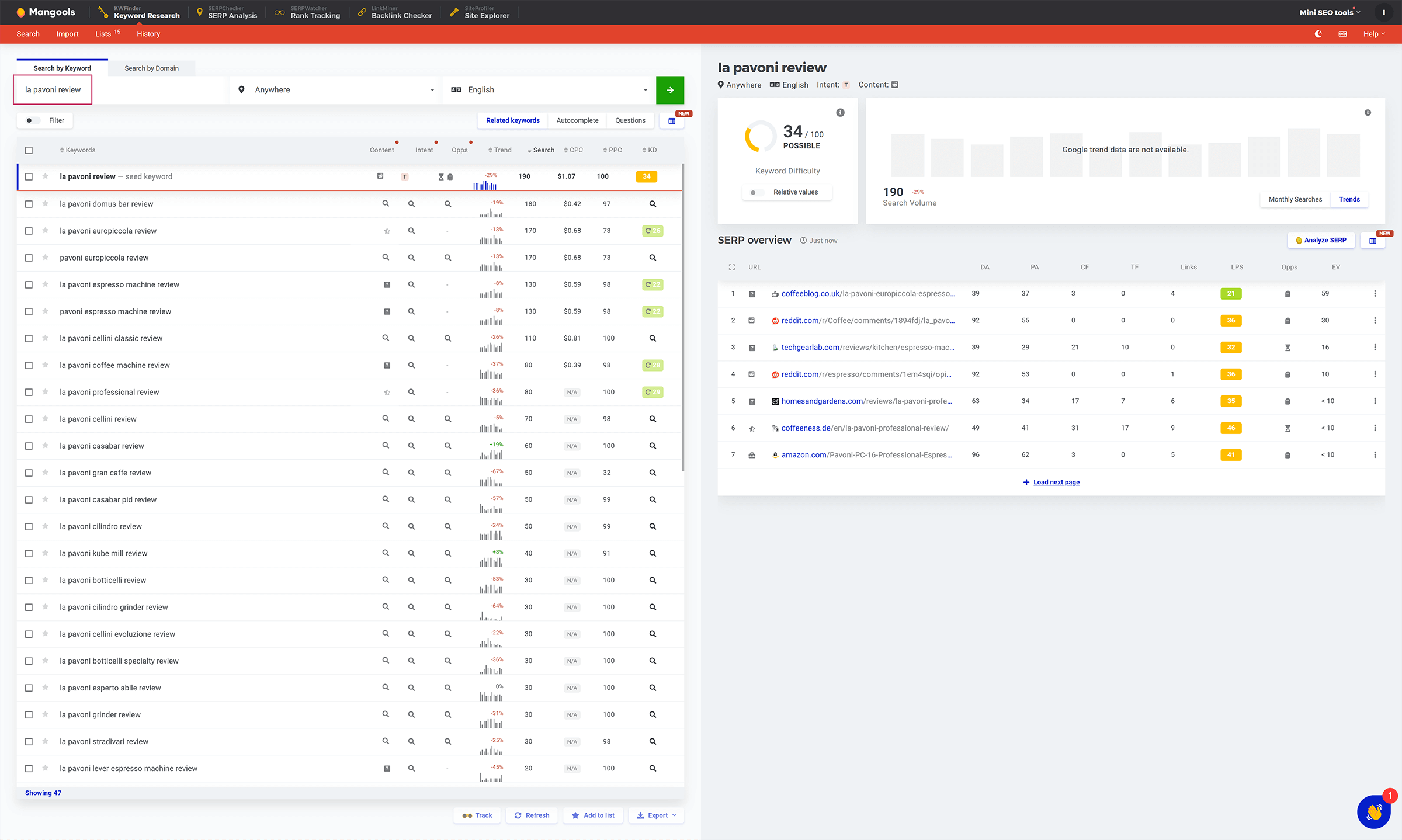
Task: Click Load next page link
Action: 1056,483
